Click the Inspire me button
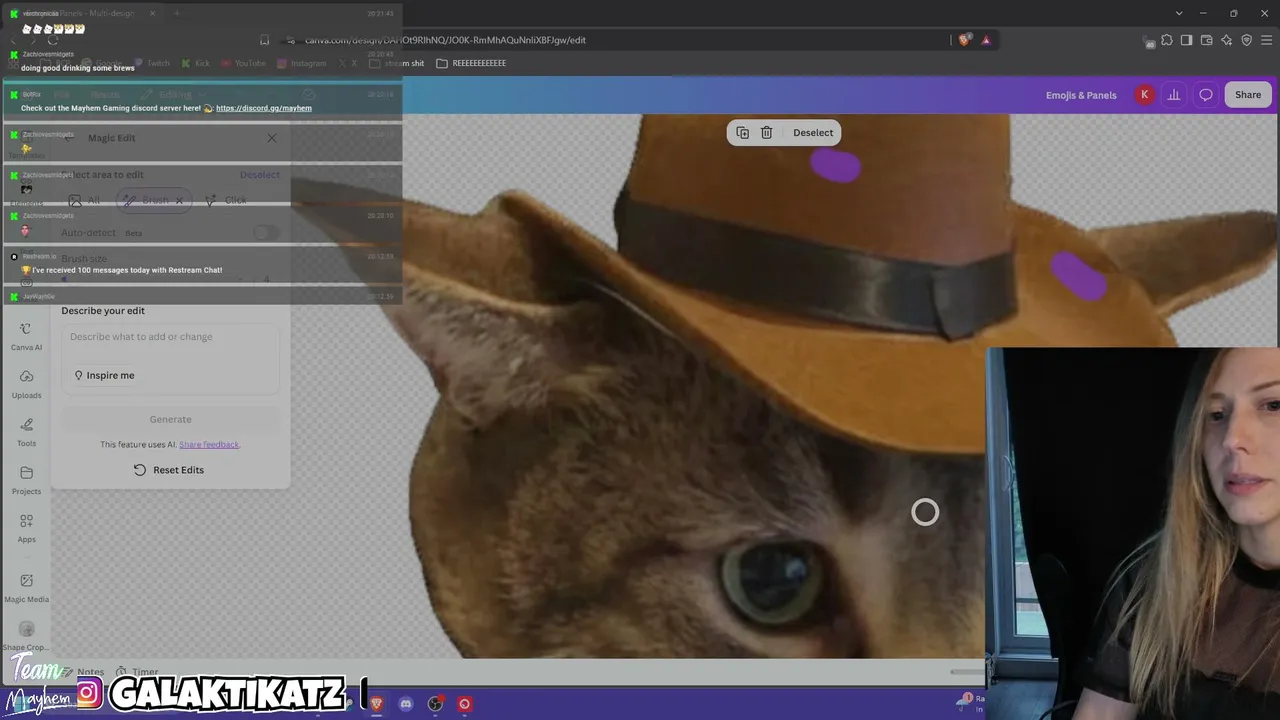 coord(104,376)
